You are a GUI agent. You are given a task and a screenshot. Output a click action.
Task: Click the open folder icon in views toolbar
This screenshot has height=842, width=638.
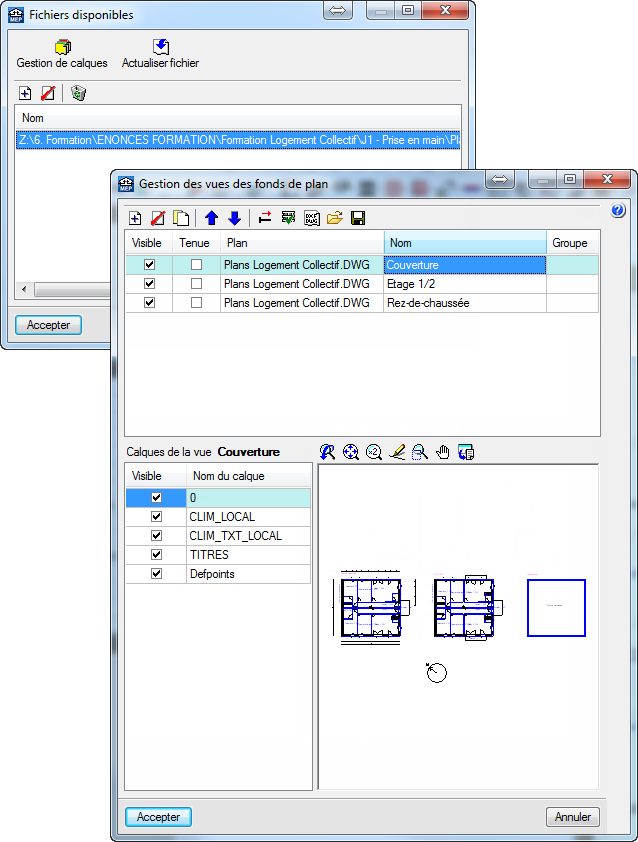click(335, 218)
